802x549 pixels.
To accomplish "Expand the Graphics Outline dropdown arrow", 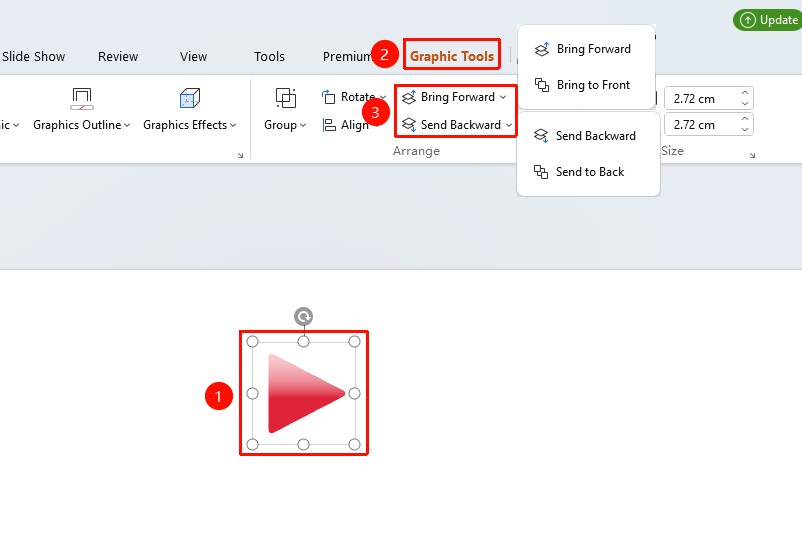I will 127,125.
